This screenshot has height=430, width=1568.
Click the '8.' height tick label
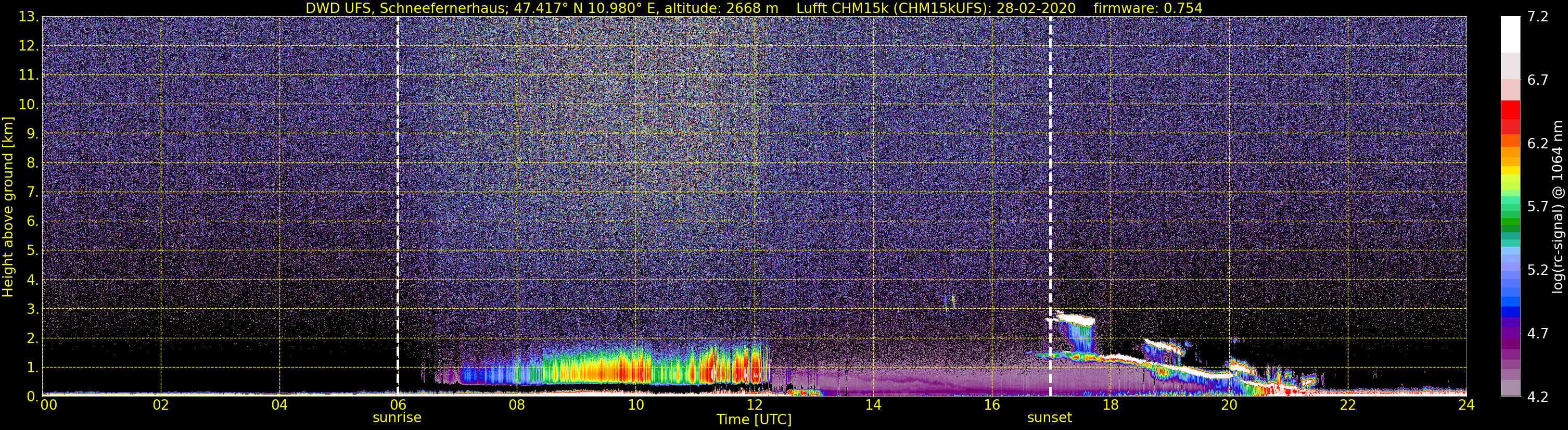[32, 162]
